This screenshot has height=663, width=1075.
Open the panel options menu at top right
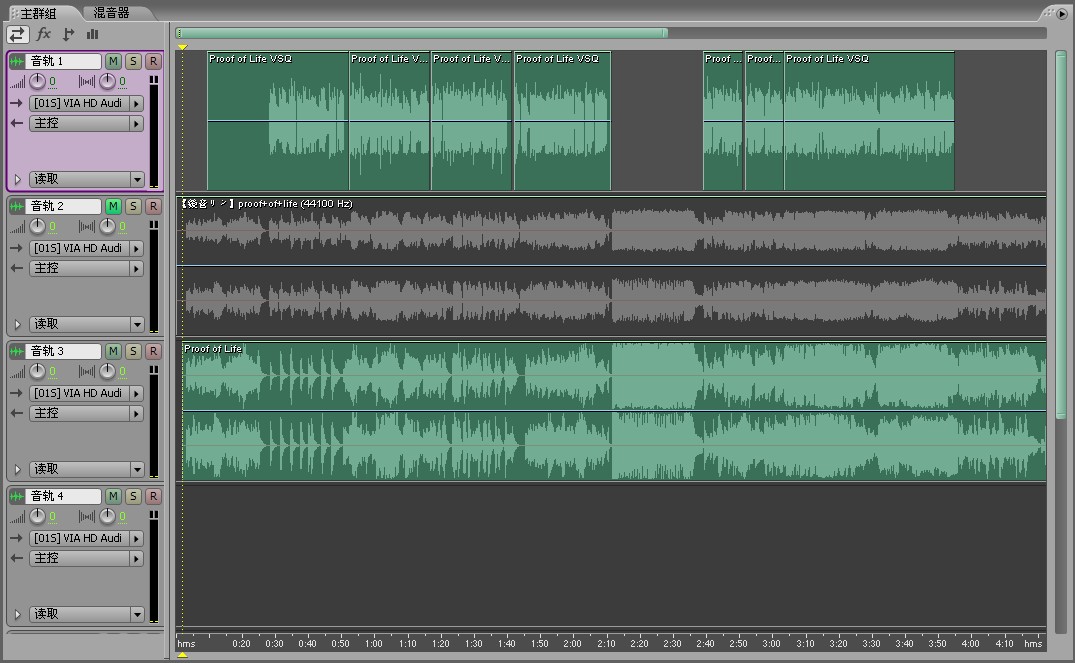pyautogui.click(x=1062, y=14)
